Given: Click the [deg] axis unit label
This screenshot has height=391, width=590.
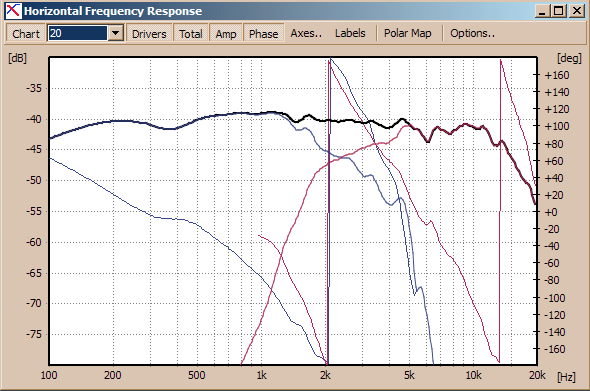Looking at the screenshot, I should (569, 58).
